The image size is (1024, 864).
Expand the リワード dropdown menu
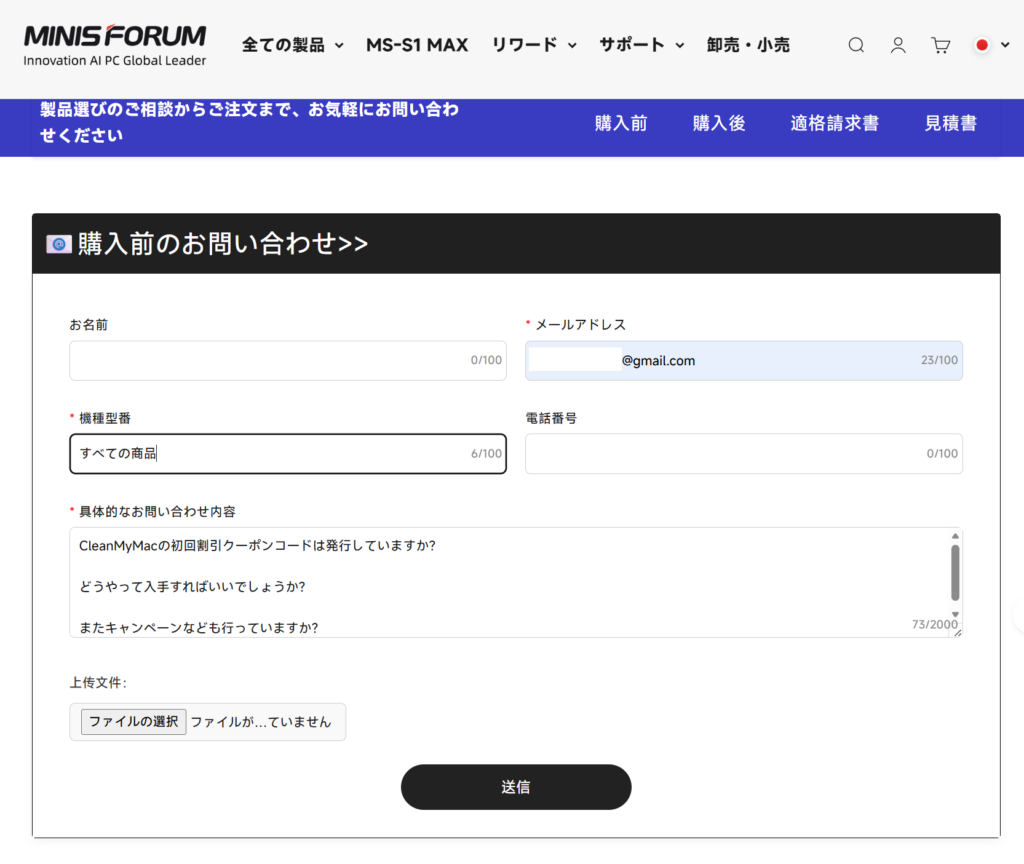click(x=534, y=45)
